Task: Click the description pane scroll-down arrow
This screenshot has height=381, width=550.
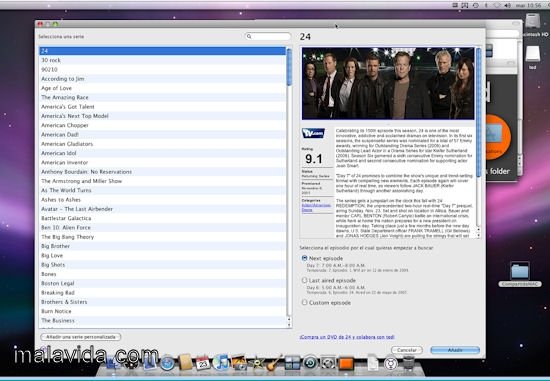Action: pos(478,235)
